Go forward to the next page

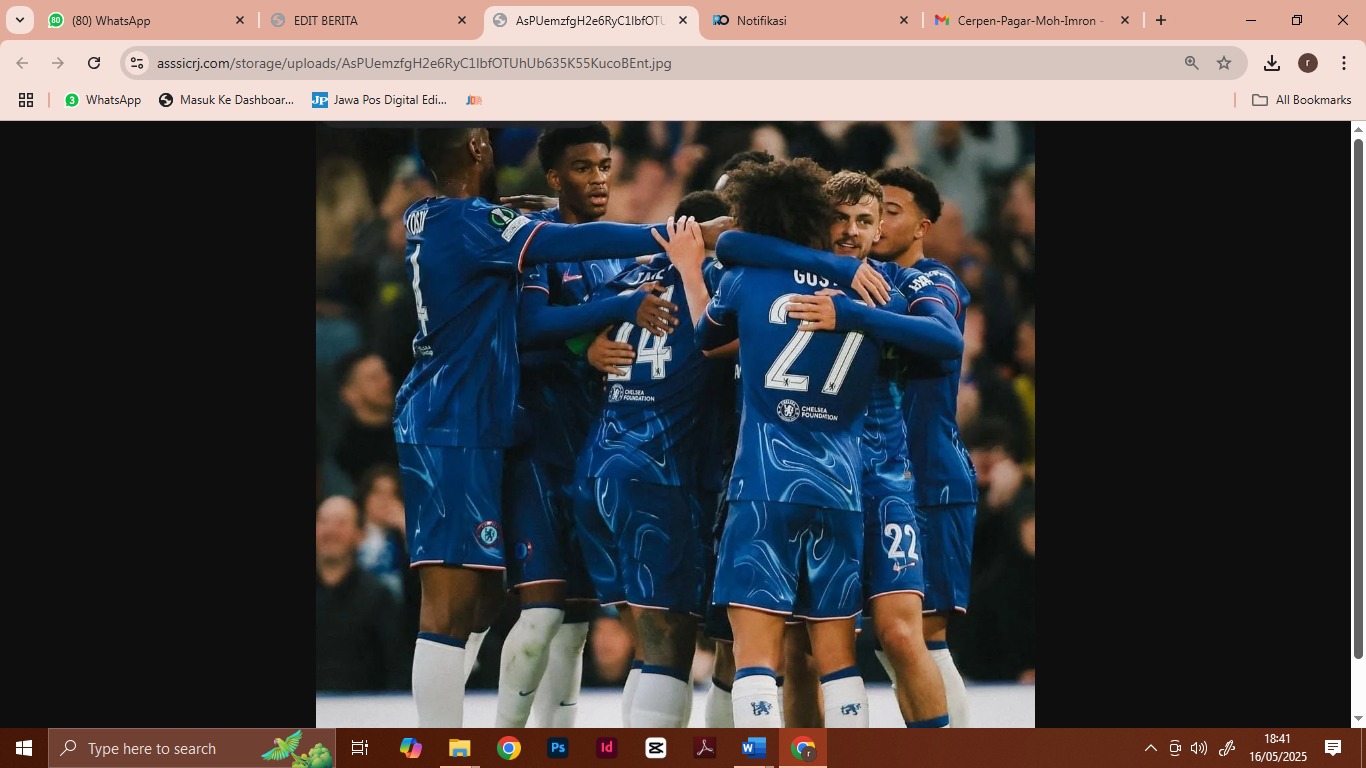pos(58,63)
